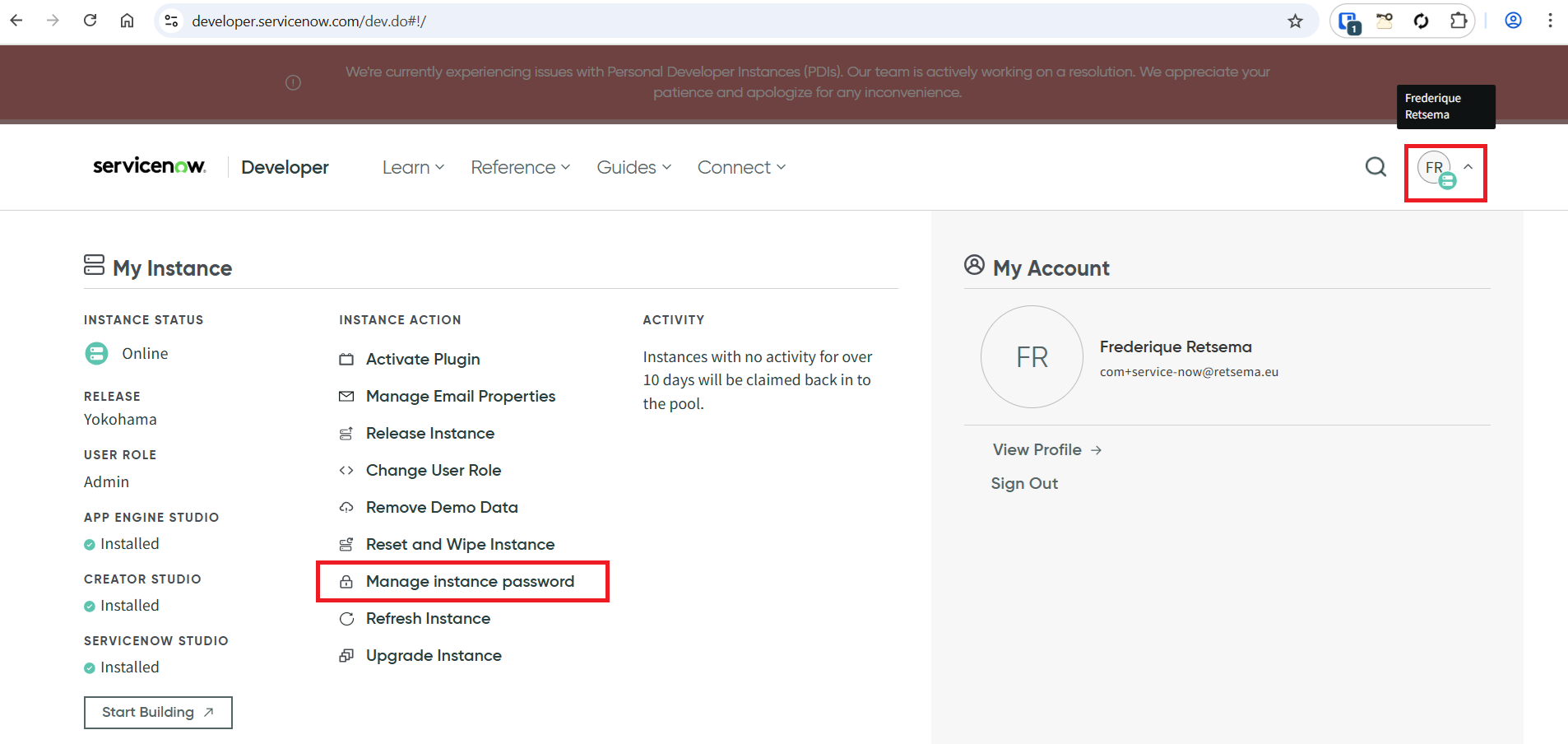Click the browser address bar URL
Screen dimensions: 1568x744
309,21
